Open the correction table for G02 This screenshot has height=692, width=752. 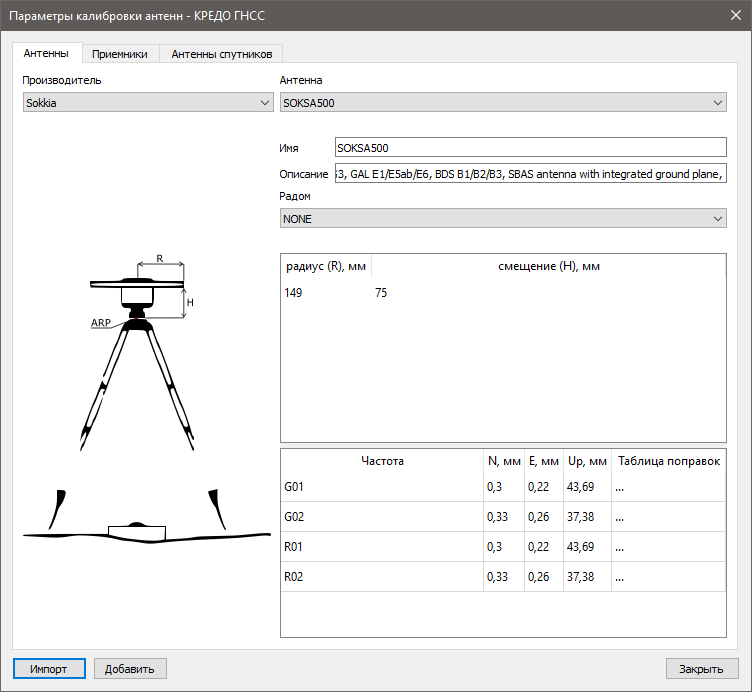(669, 516)
